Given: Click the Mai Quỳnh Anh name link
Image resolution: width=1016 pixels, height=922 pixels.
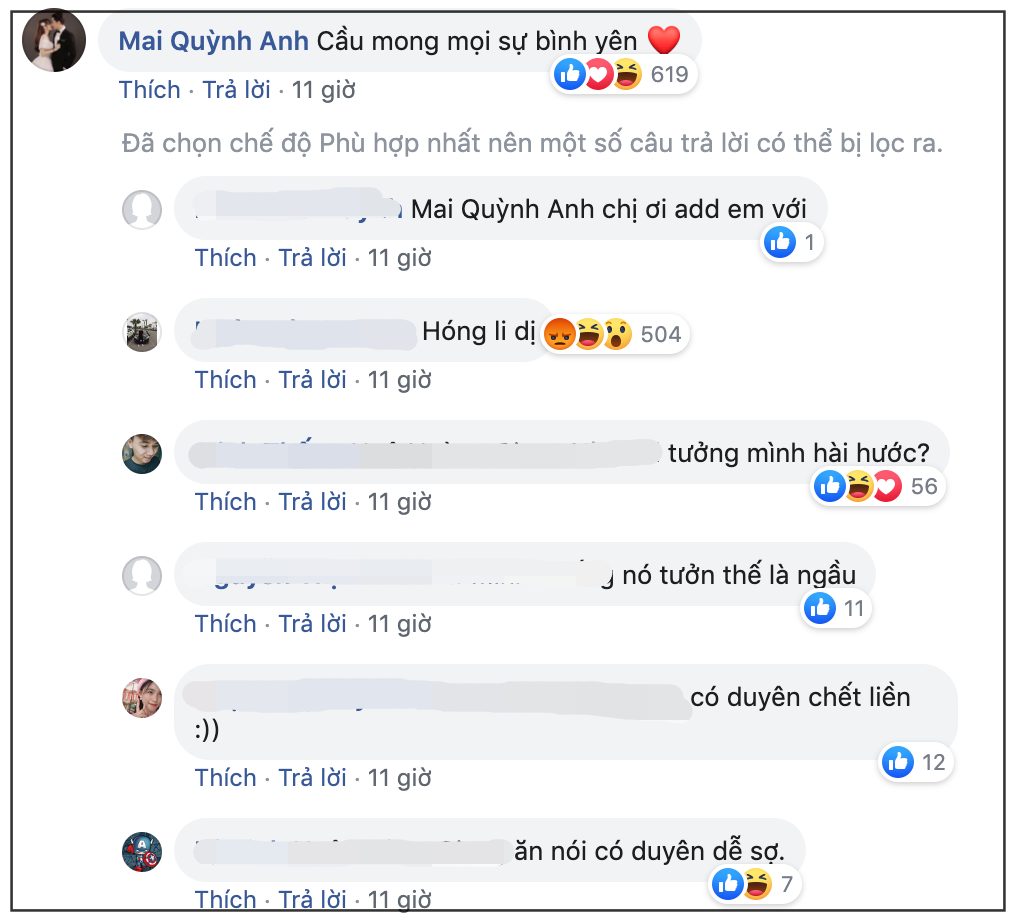Looking at the screenshot, I should (x=213, y=41).
